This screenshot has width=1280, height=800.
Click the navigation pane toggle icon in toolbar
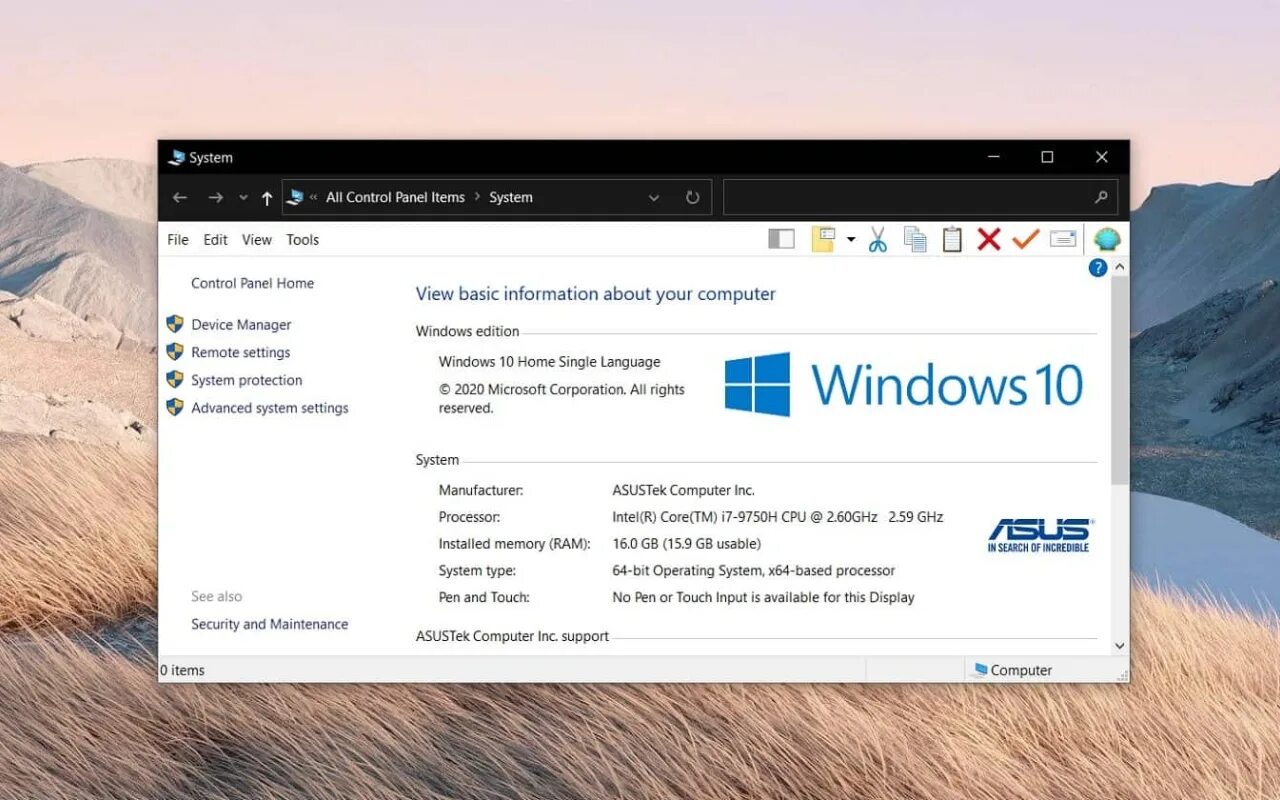[x=781, y=239]
